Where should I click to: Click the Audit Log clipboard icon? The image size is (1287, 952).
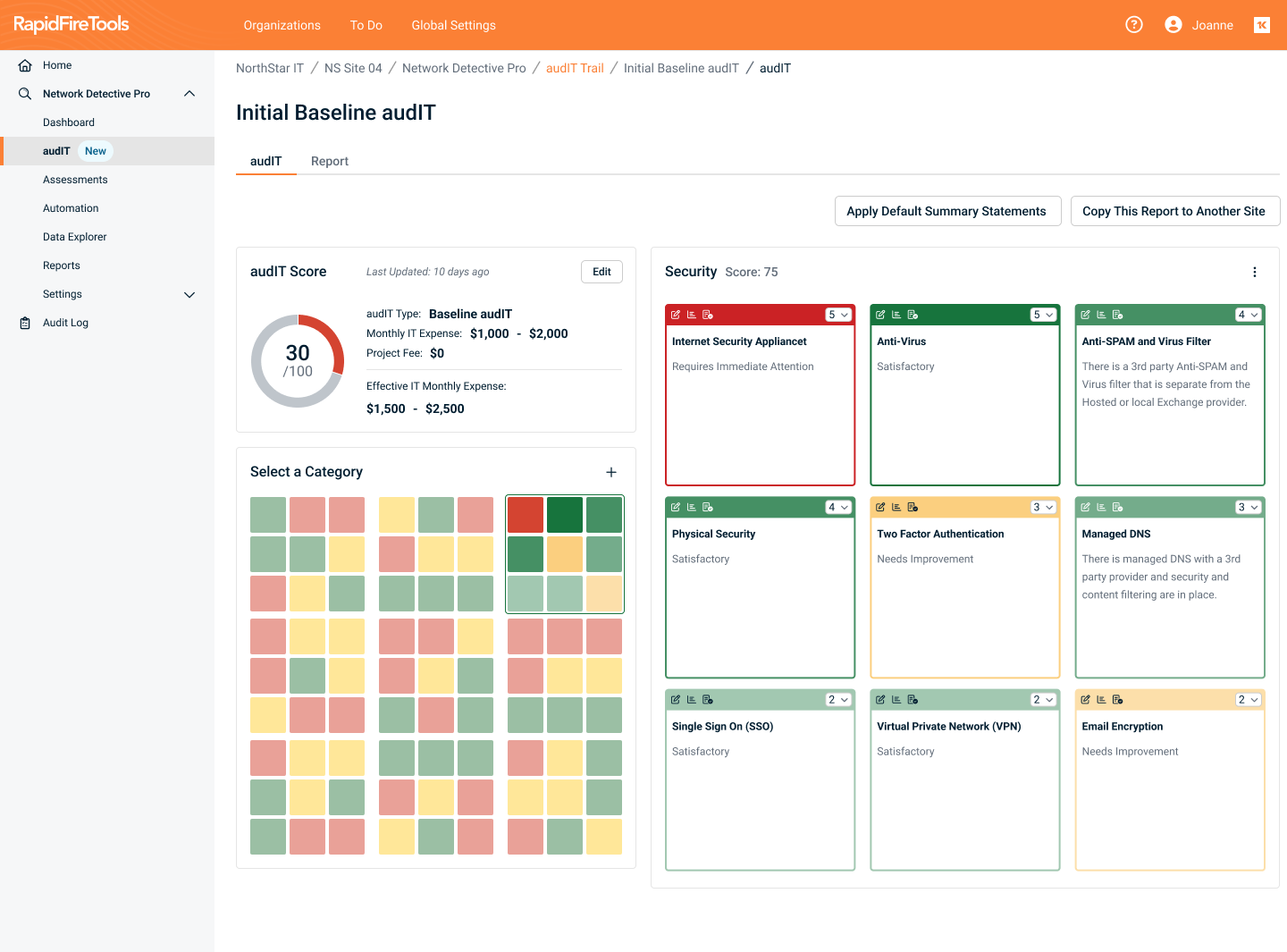25,323
